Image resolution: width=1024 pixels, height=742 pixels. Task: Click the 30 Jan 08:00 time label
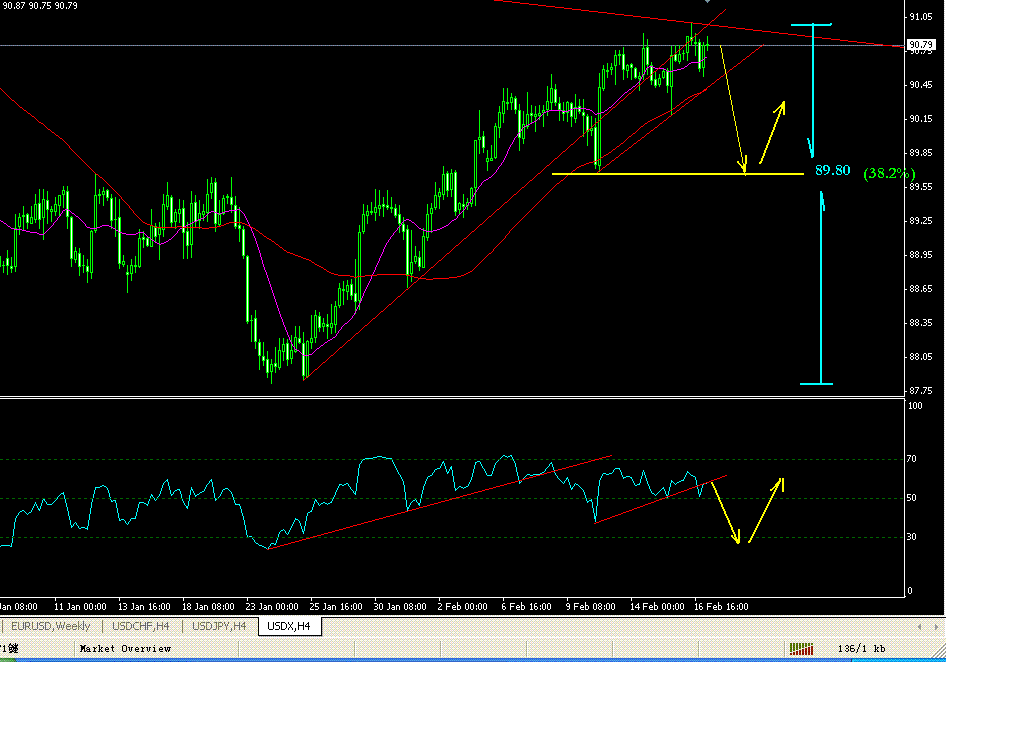pyautogui.click(x=400, y=607)
